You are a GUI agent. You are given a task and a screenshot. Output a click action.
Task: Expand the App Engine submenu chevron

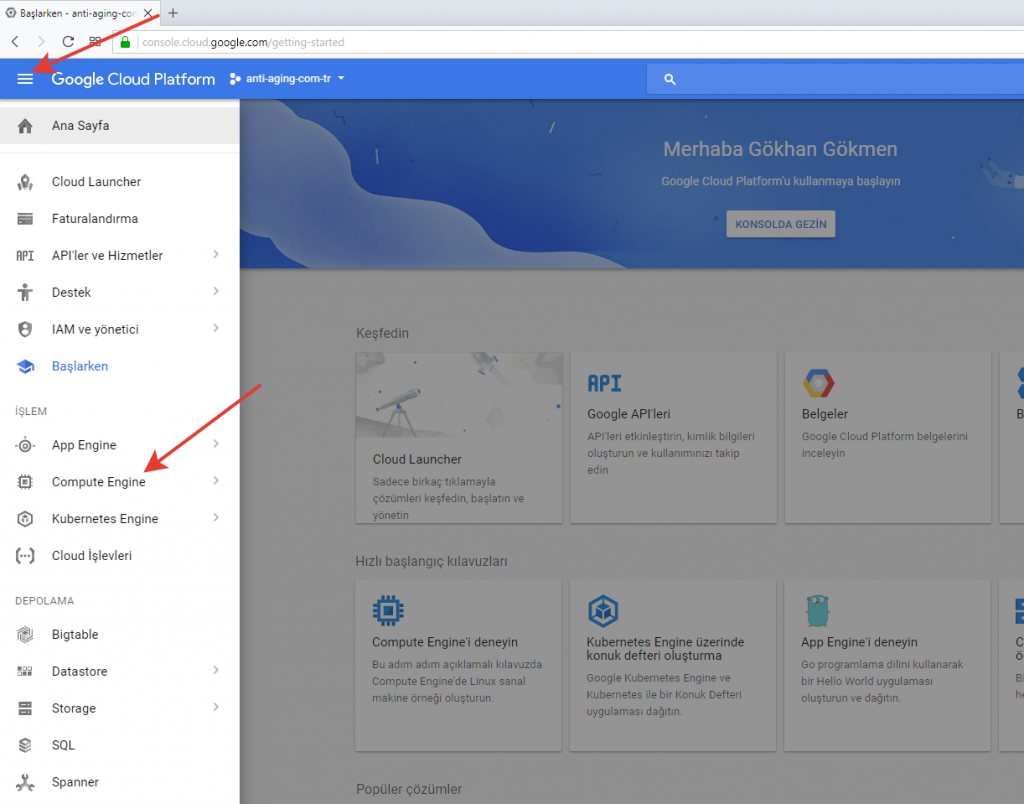pos(216,444)
